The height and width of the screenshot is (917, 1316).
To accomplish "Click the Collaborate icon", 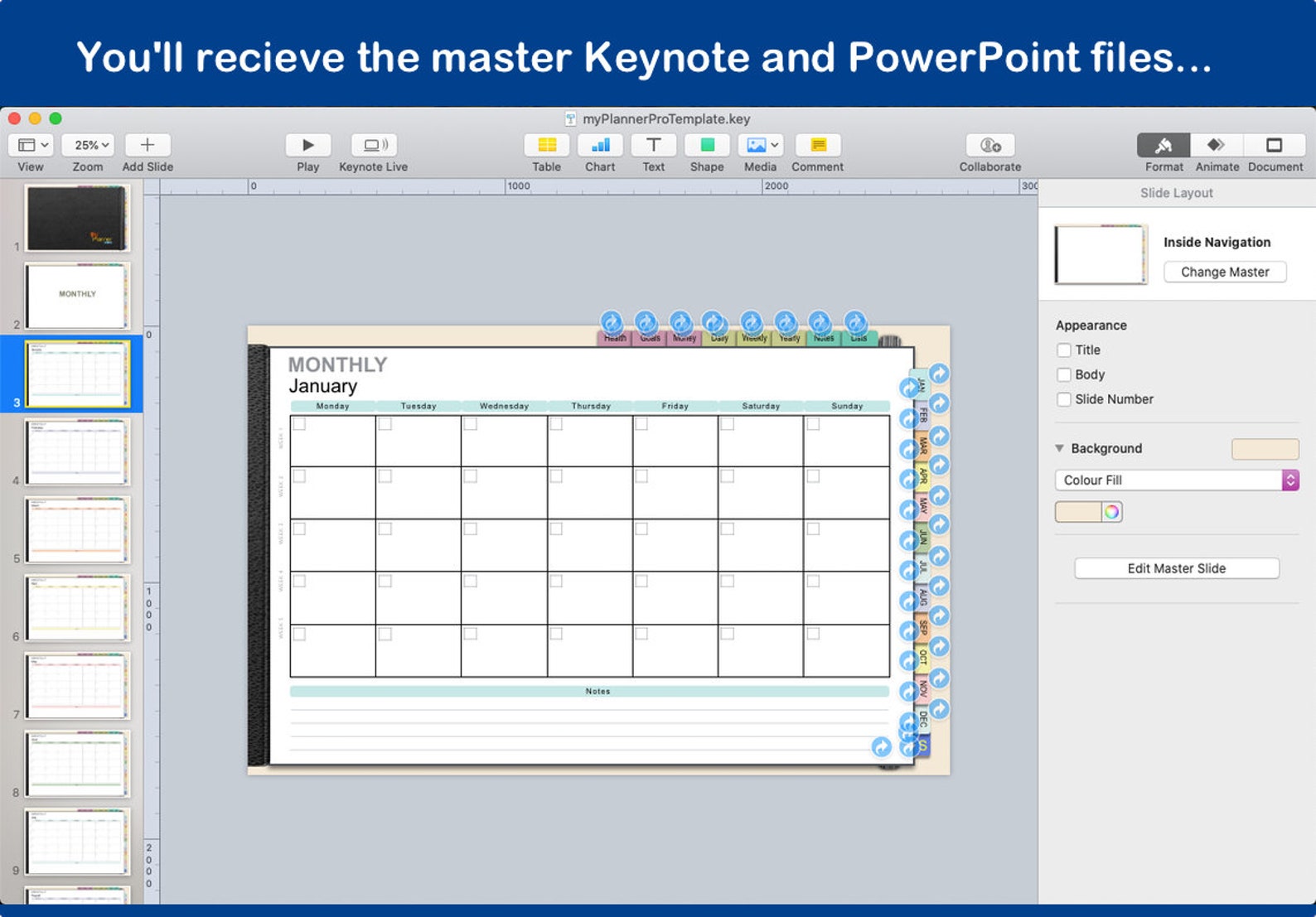I will tap(990, 145).
